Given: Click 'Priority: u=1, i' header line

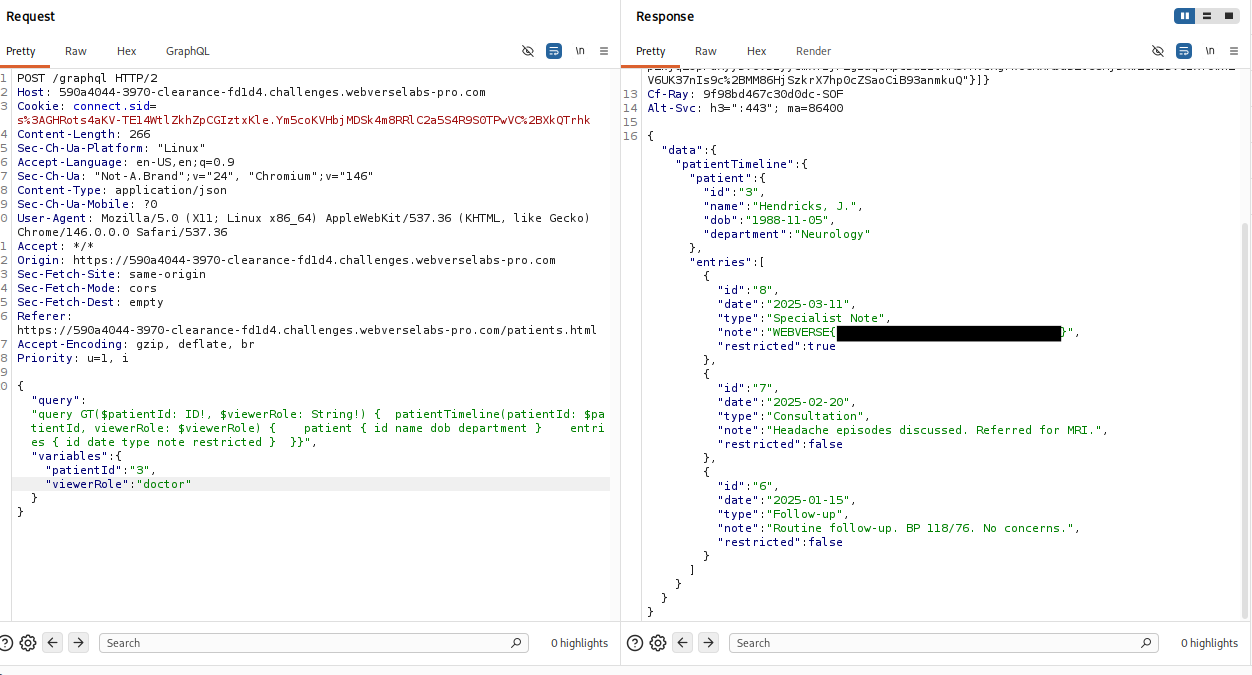Looking at the screenshot, I should (x=73, y=358).
